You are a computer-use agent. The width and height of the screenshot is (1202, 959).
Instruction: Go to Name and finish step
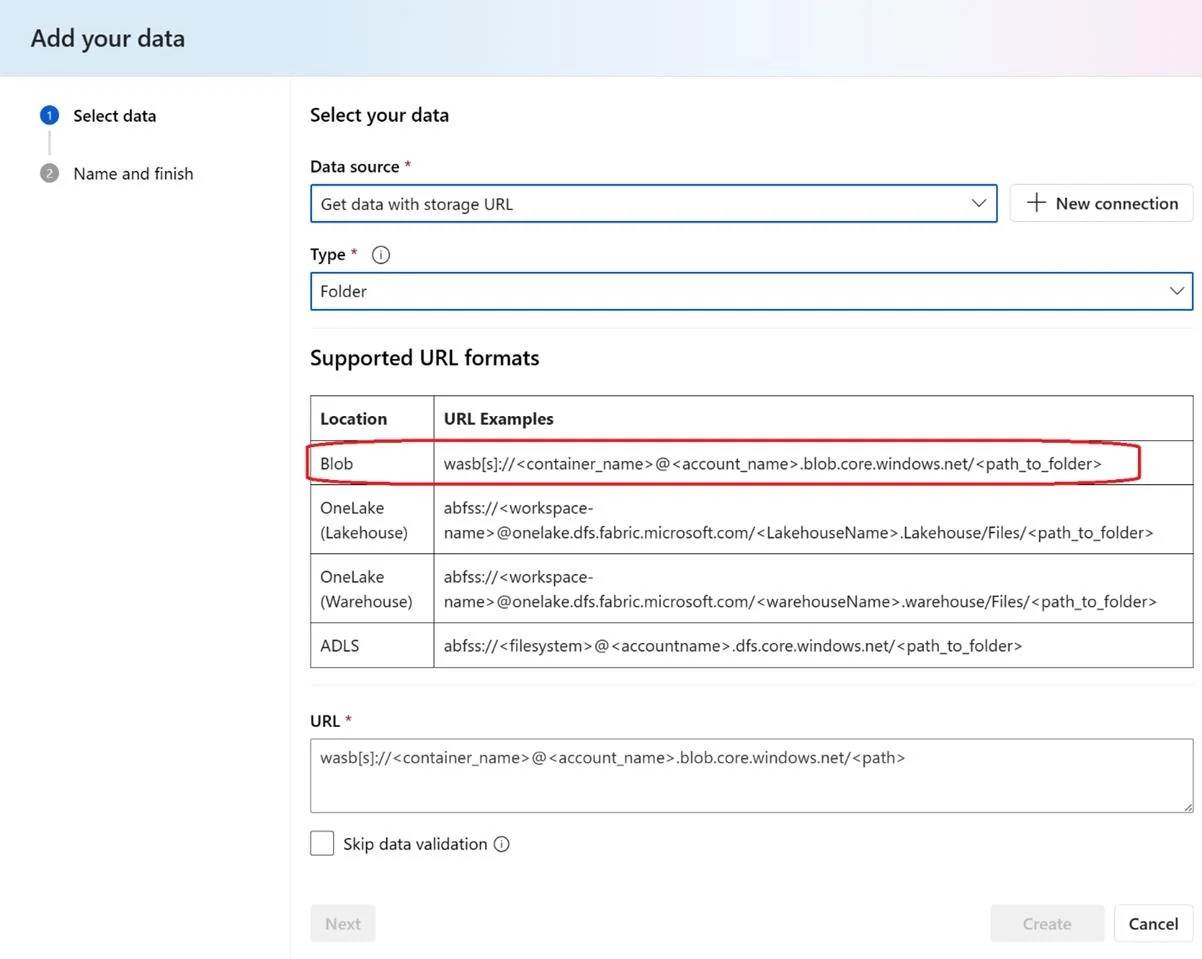point(133,173)
